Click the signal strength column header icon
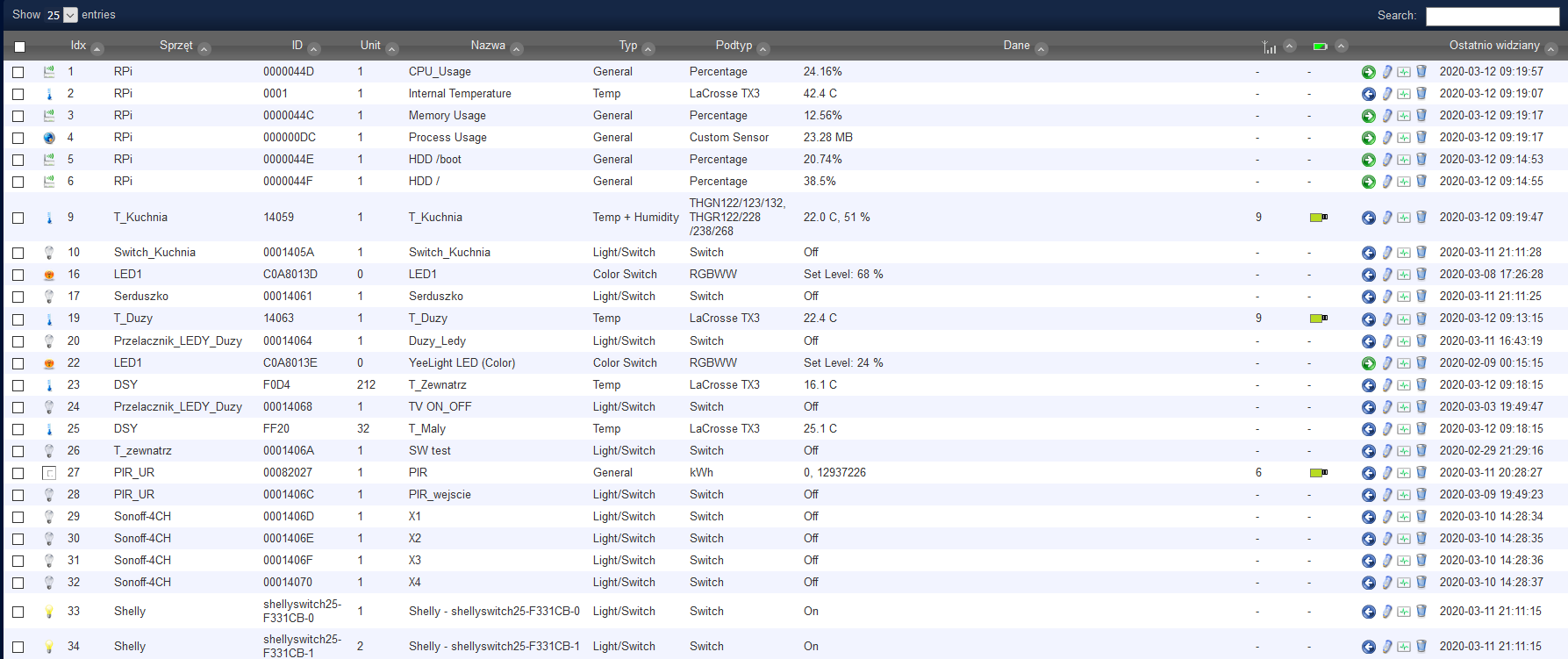 (x=1269, y=47)
